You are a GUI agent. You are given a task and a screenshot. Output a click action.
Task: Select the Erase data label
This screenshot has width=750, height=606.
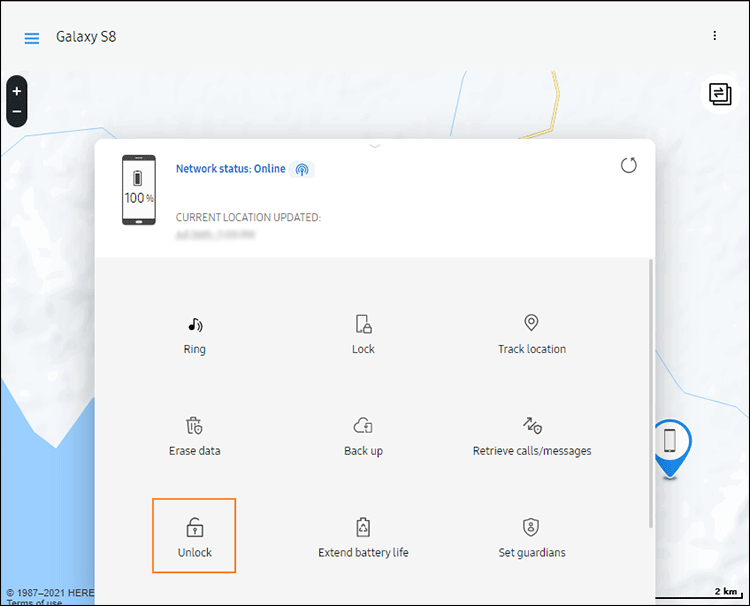(x=195, y=451)
